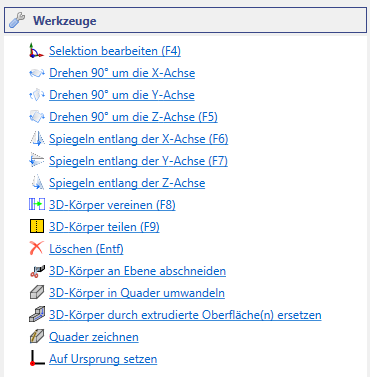
Task: Click Drehen 90° um die Z-Achse (F5)
Action: 133,117
